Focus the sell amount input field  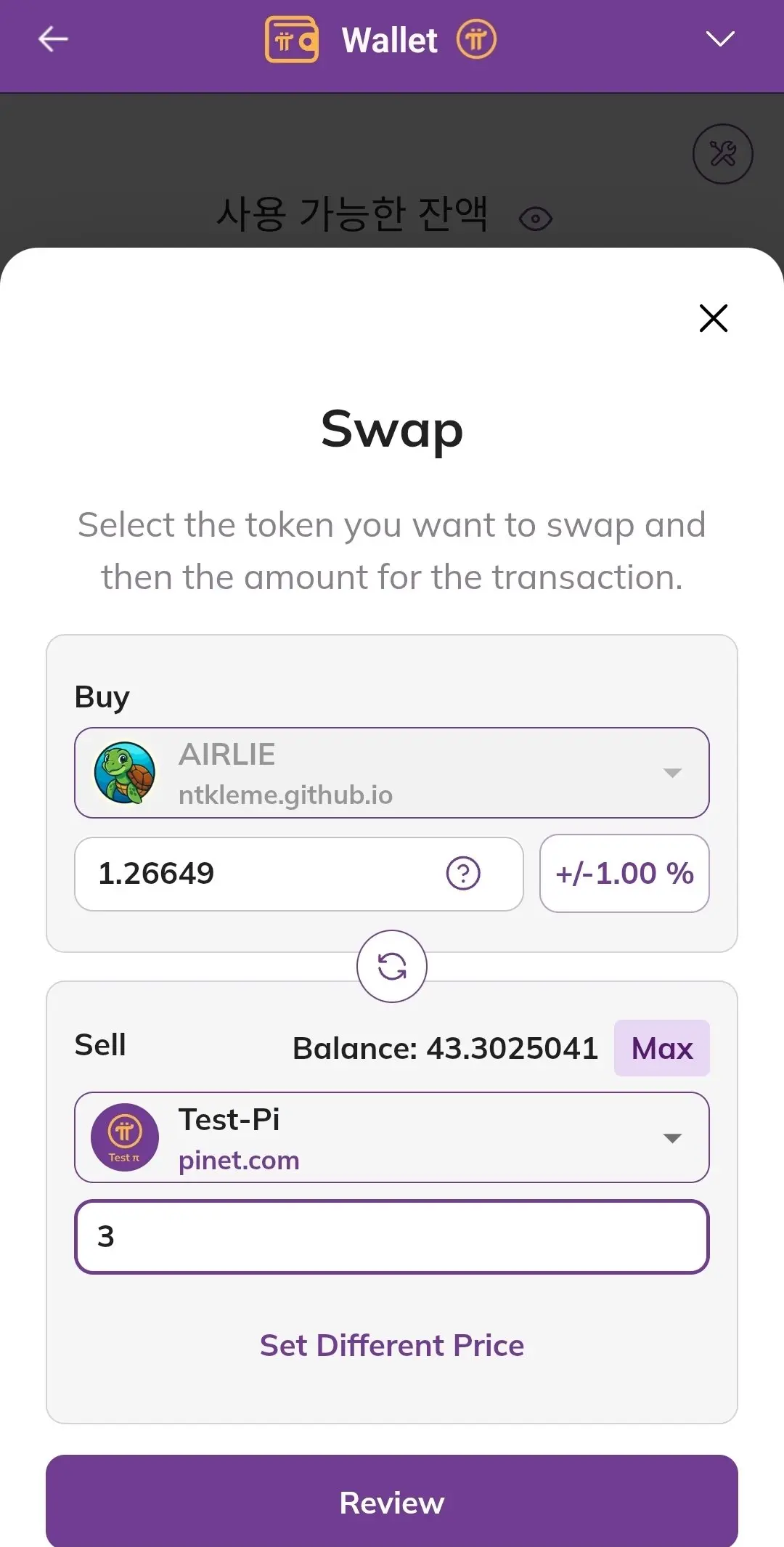click(392, 1236)
